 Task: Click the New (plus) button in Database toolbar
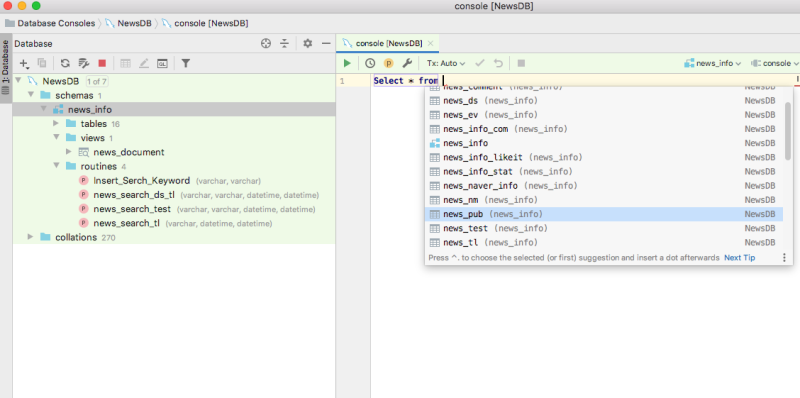[23, 63]
